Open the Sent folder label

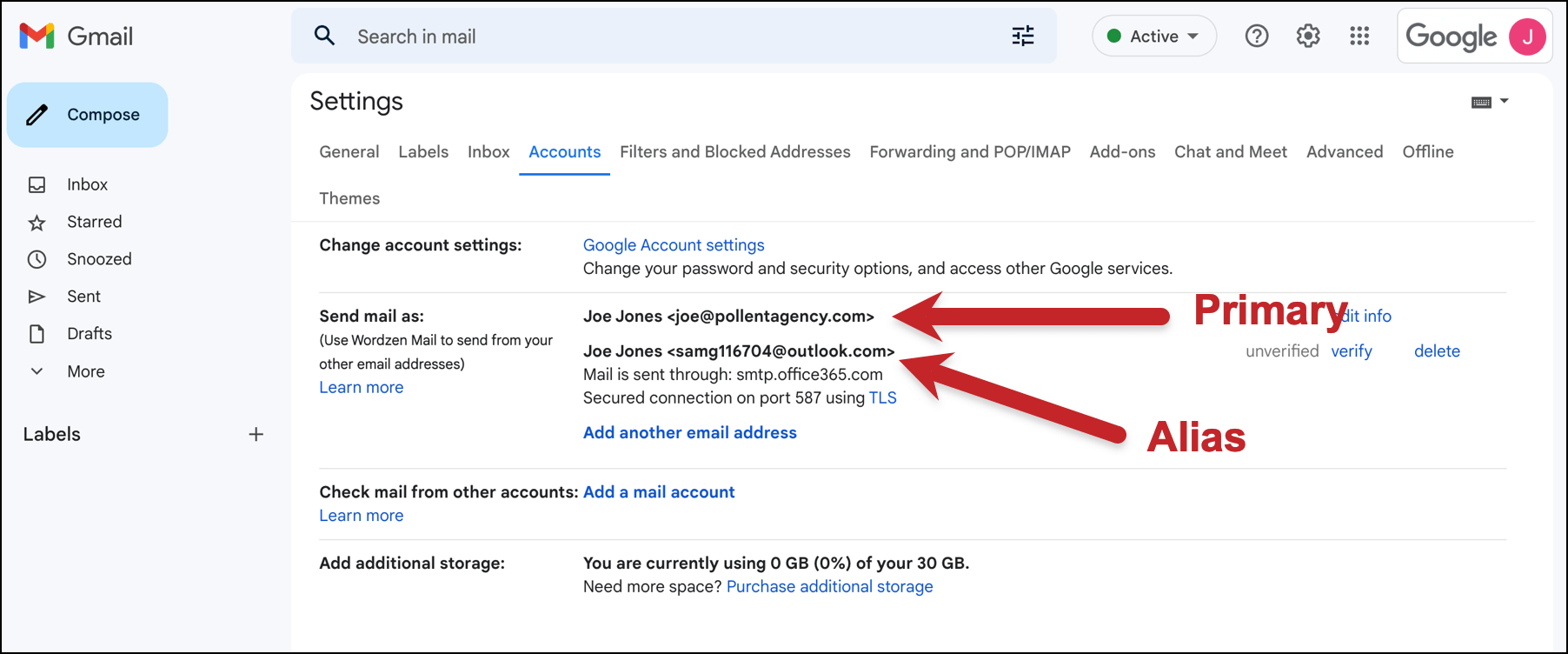[84, 297]
